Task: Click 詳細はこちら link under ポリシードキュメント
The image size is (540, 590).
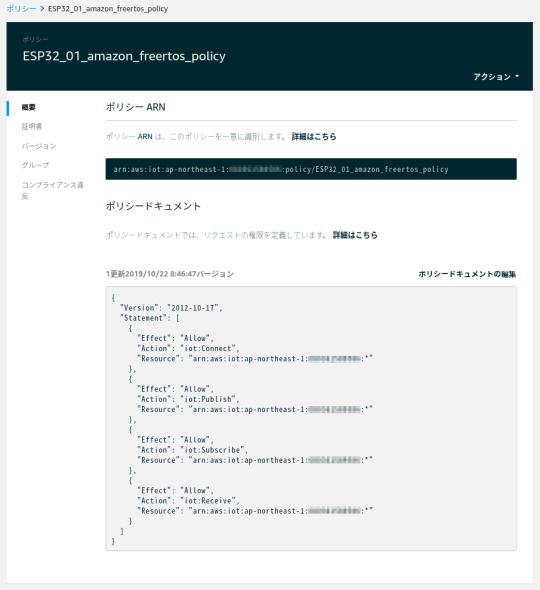Action: click(355, 235)
